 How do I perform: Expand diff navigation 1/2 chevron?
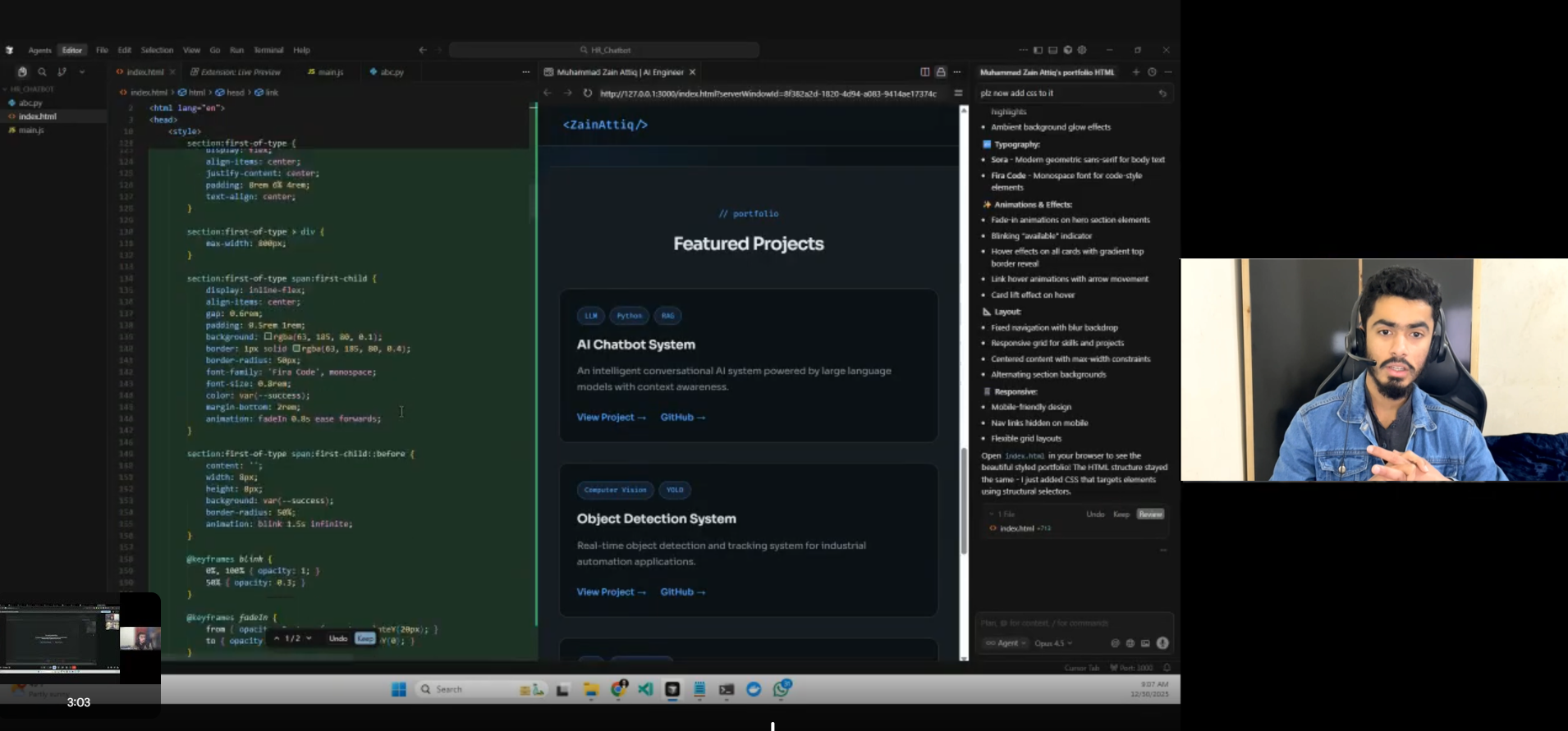309,638
